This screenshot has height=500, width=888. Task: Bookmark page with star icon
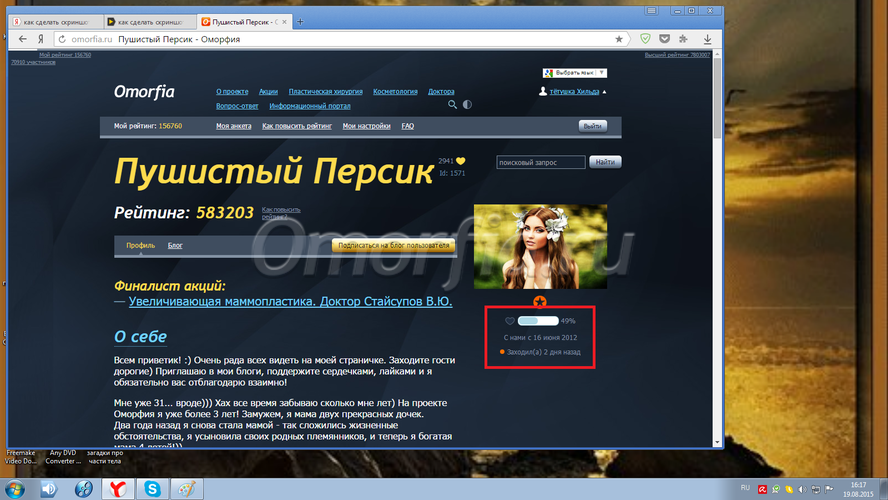[619, 39]
